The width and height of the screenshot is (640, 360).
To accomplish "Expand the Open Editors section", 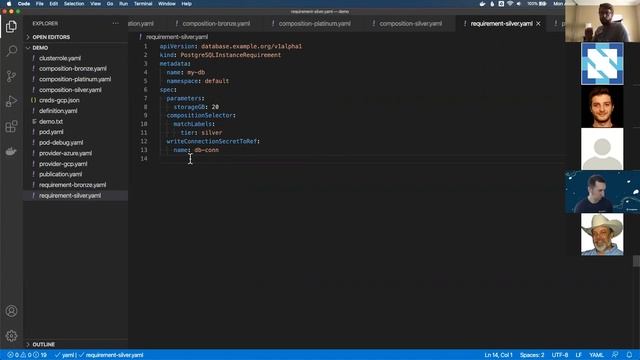I will point(76,37).
